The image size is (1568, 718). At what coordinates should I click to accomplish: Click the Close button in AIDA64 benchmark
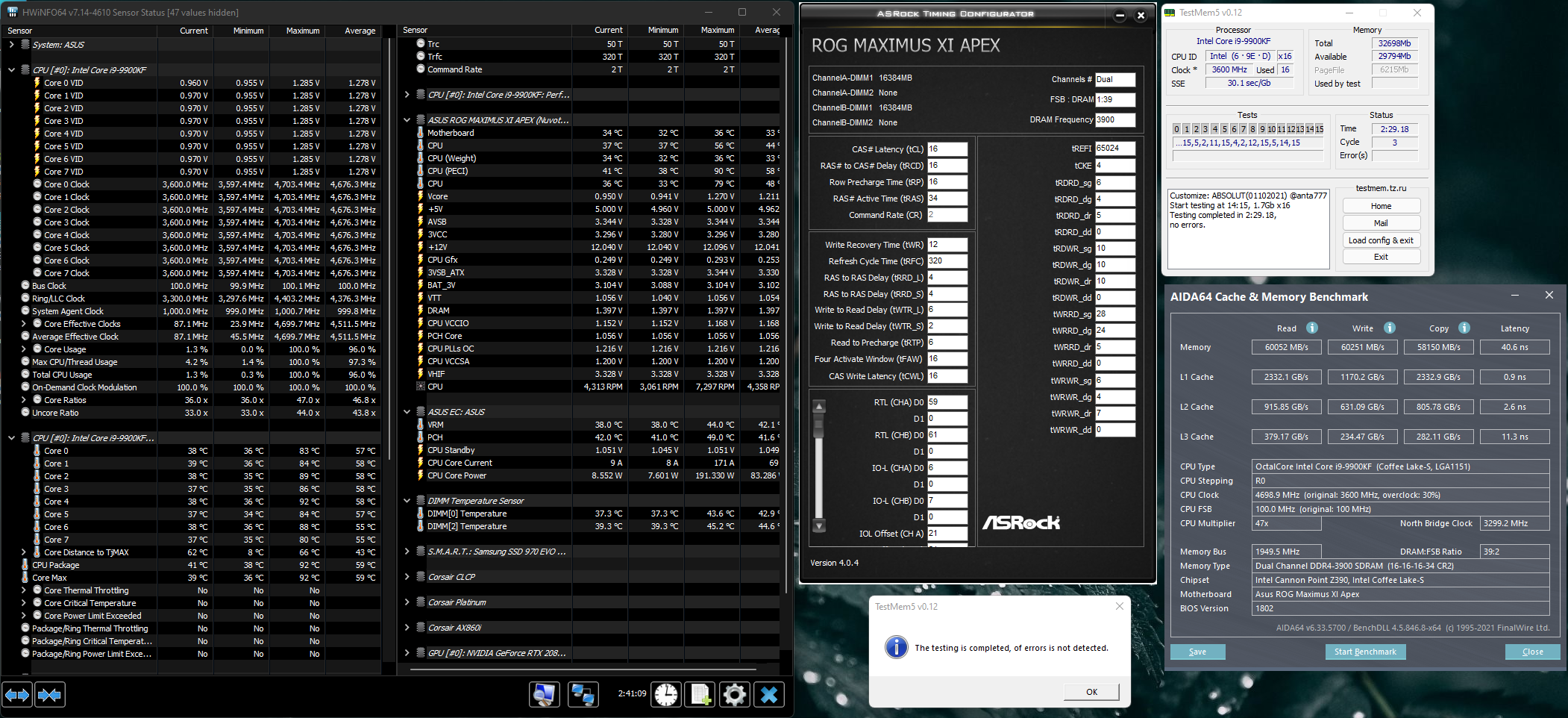point(1532,652)
